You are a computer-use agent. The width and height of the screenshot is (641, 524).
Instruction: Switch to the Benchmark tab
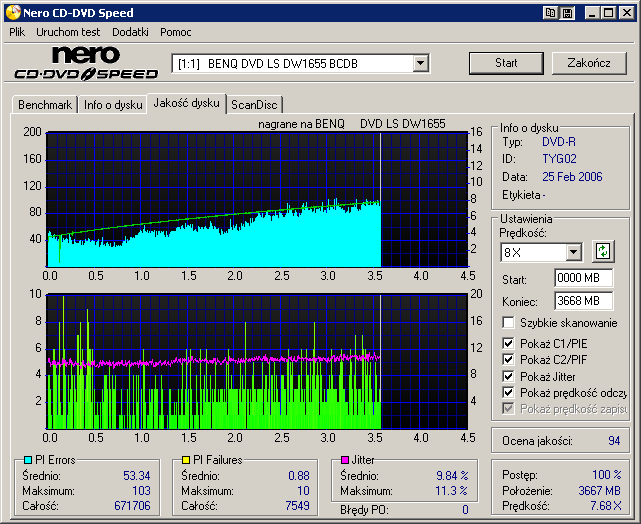[45, 105]
